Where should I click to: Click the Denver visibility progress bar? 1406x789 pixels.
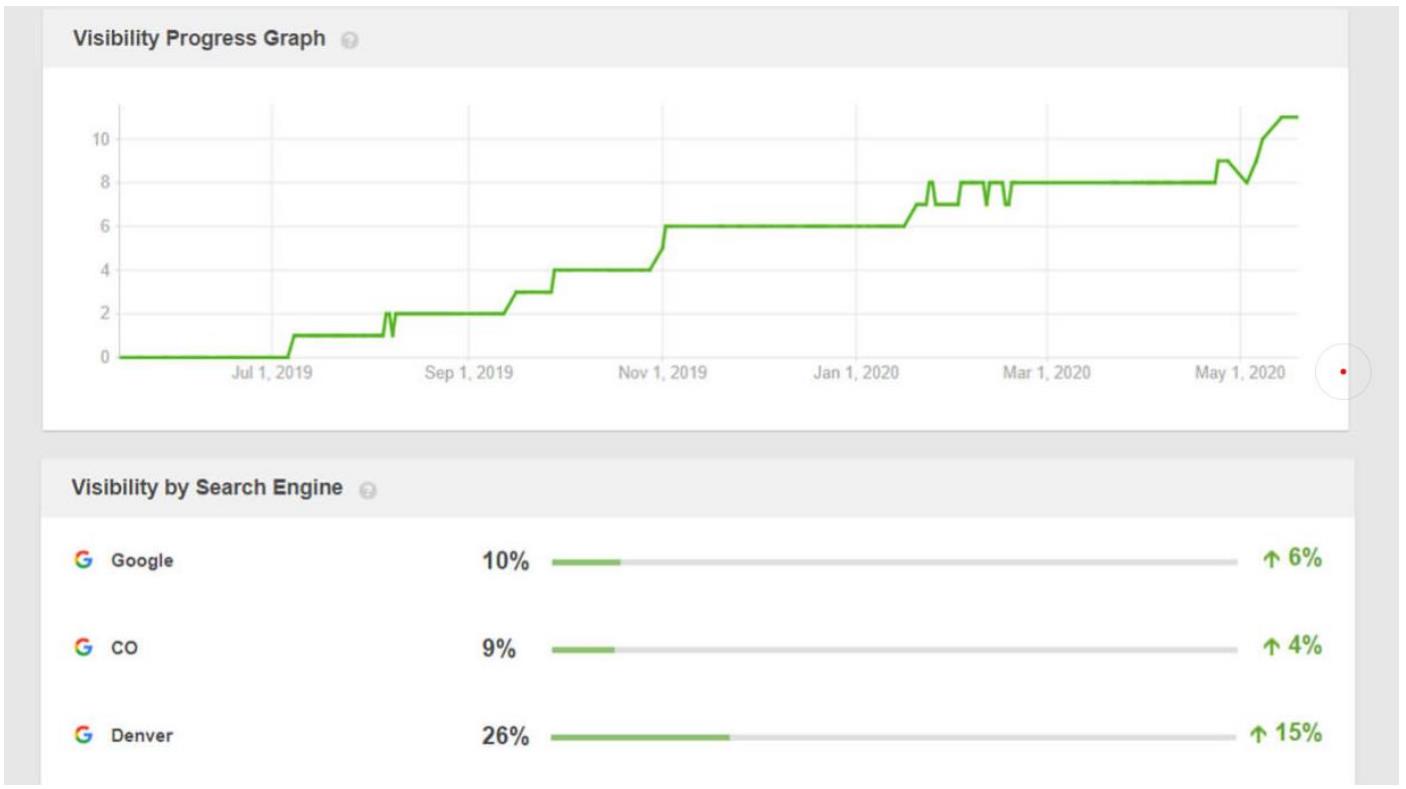point(893,737)
